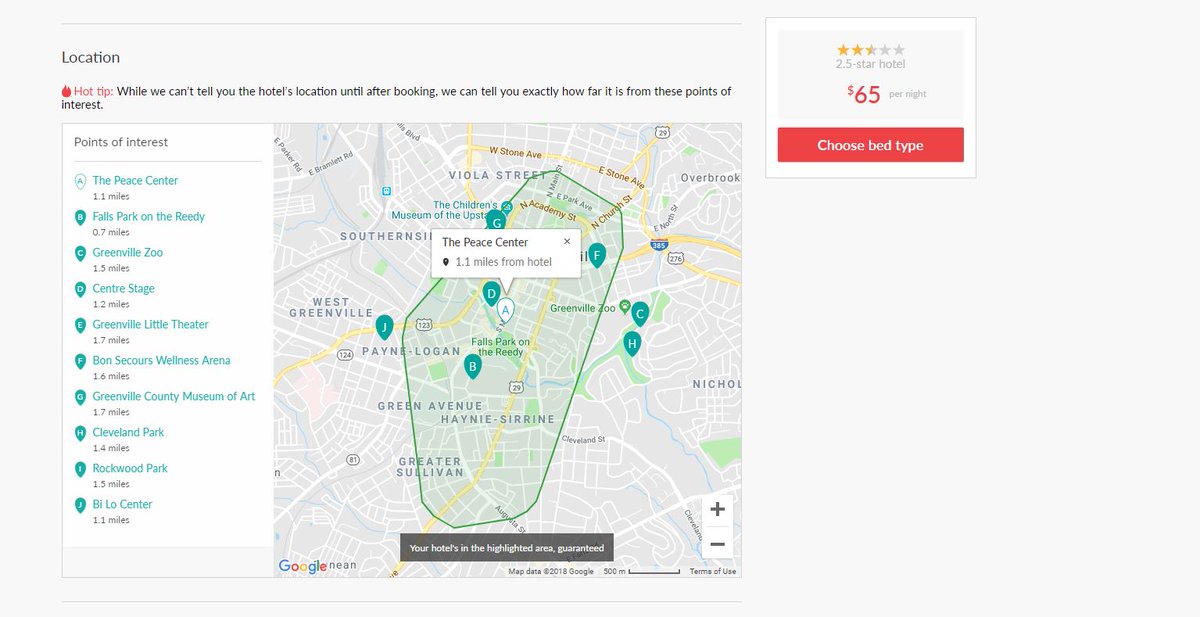
Task: Click the highlighted area guarantee banner
Action: point(507,548)
